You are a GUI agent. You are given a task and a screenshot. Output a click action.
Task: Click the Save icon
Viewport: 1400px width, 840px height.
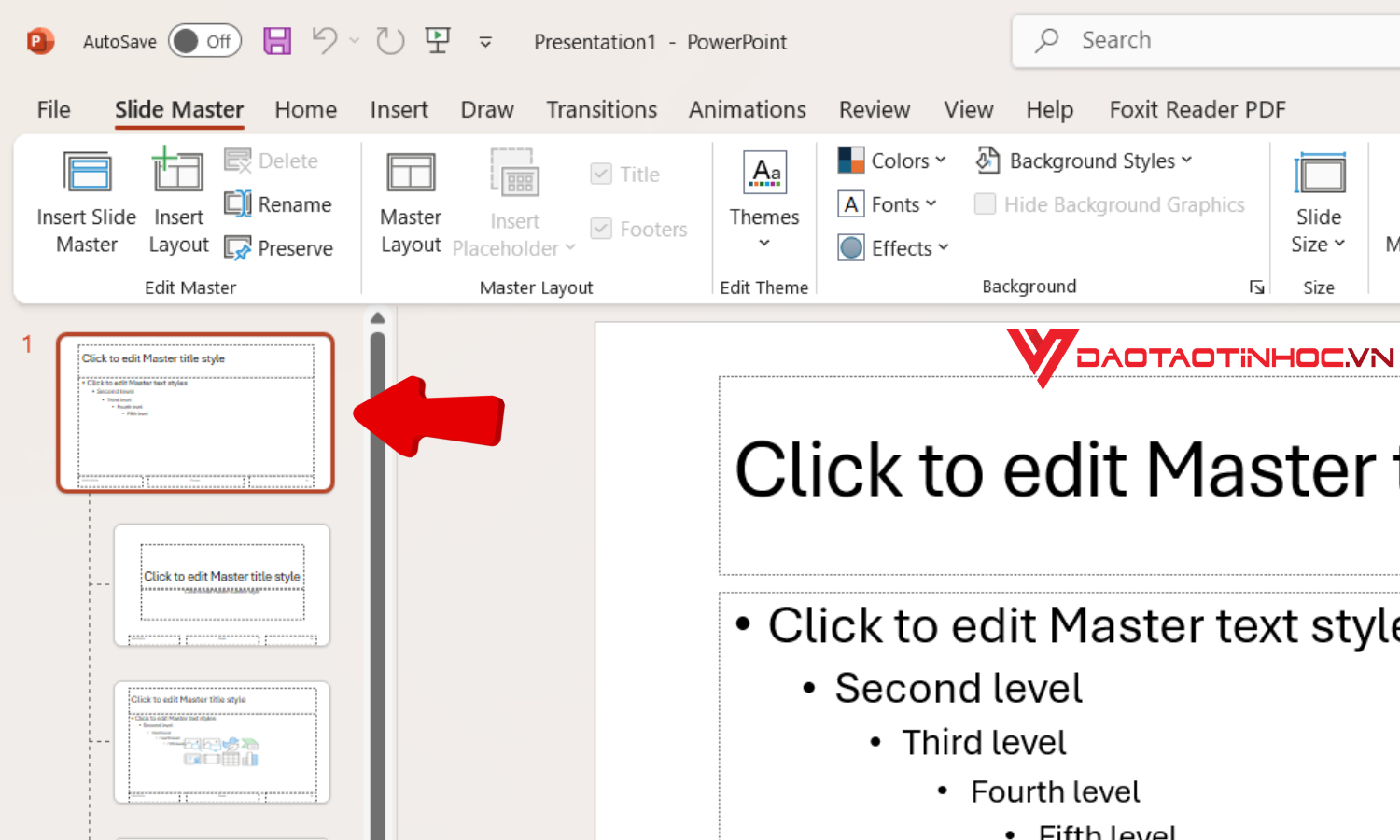tap(276, 41)
